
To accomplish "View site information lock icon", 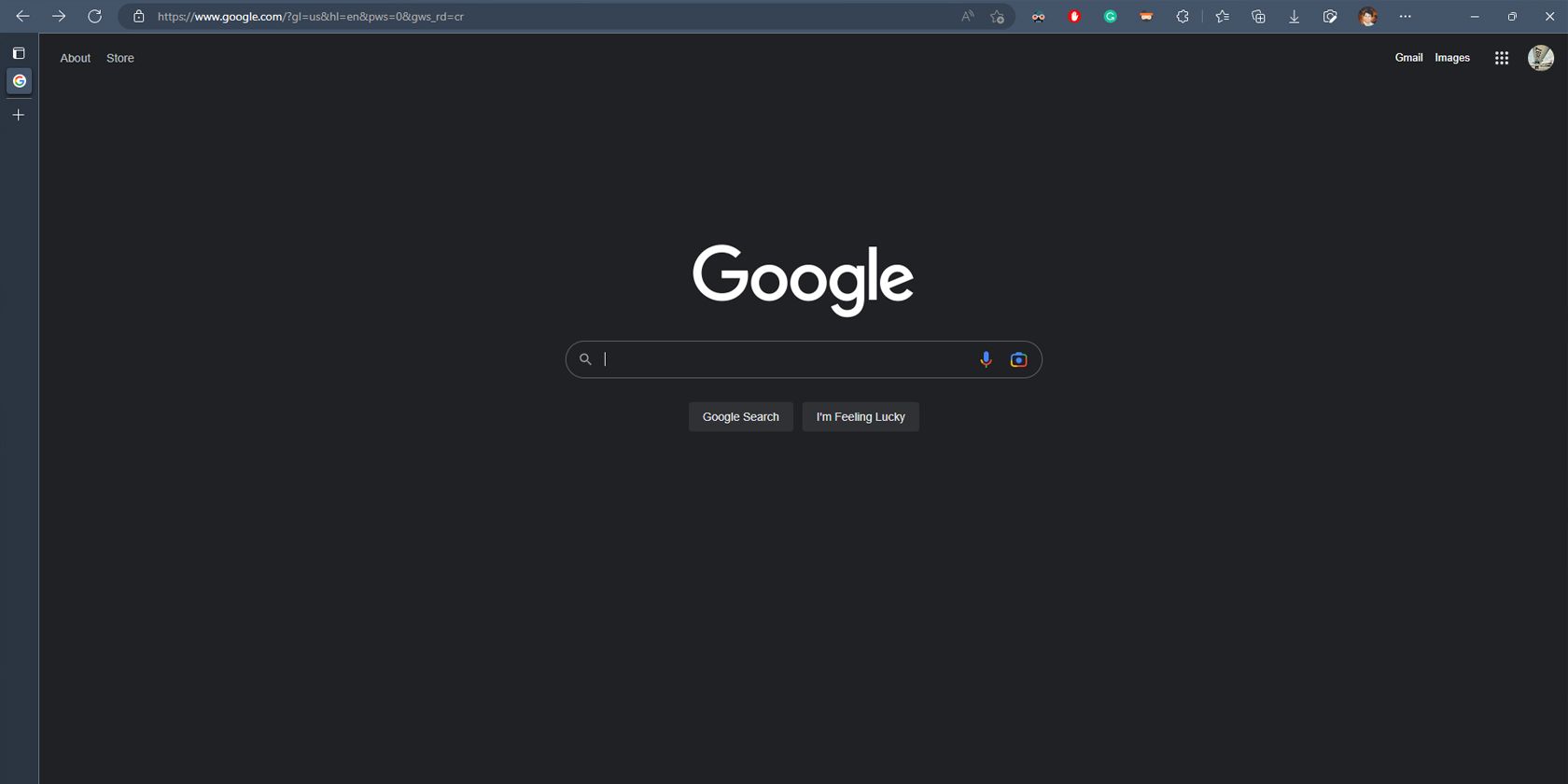I will (x=139, y=16).
